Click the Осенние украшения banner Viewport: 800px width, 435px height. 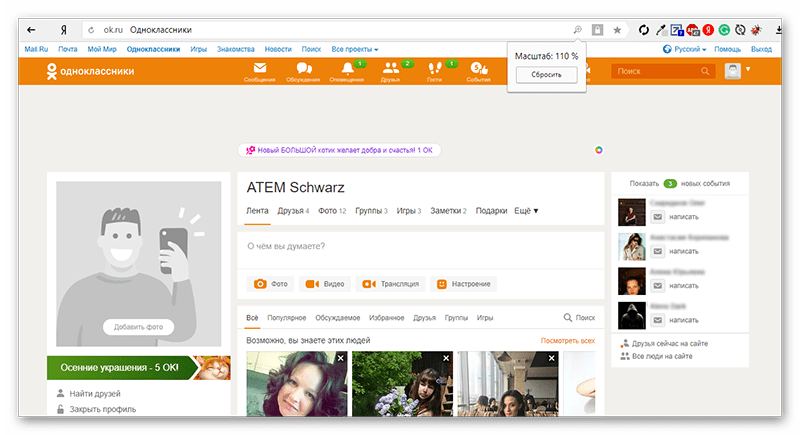(x=138, y=368)
